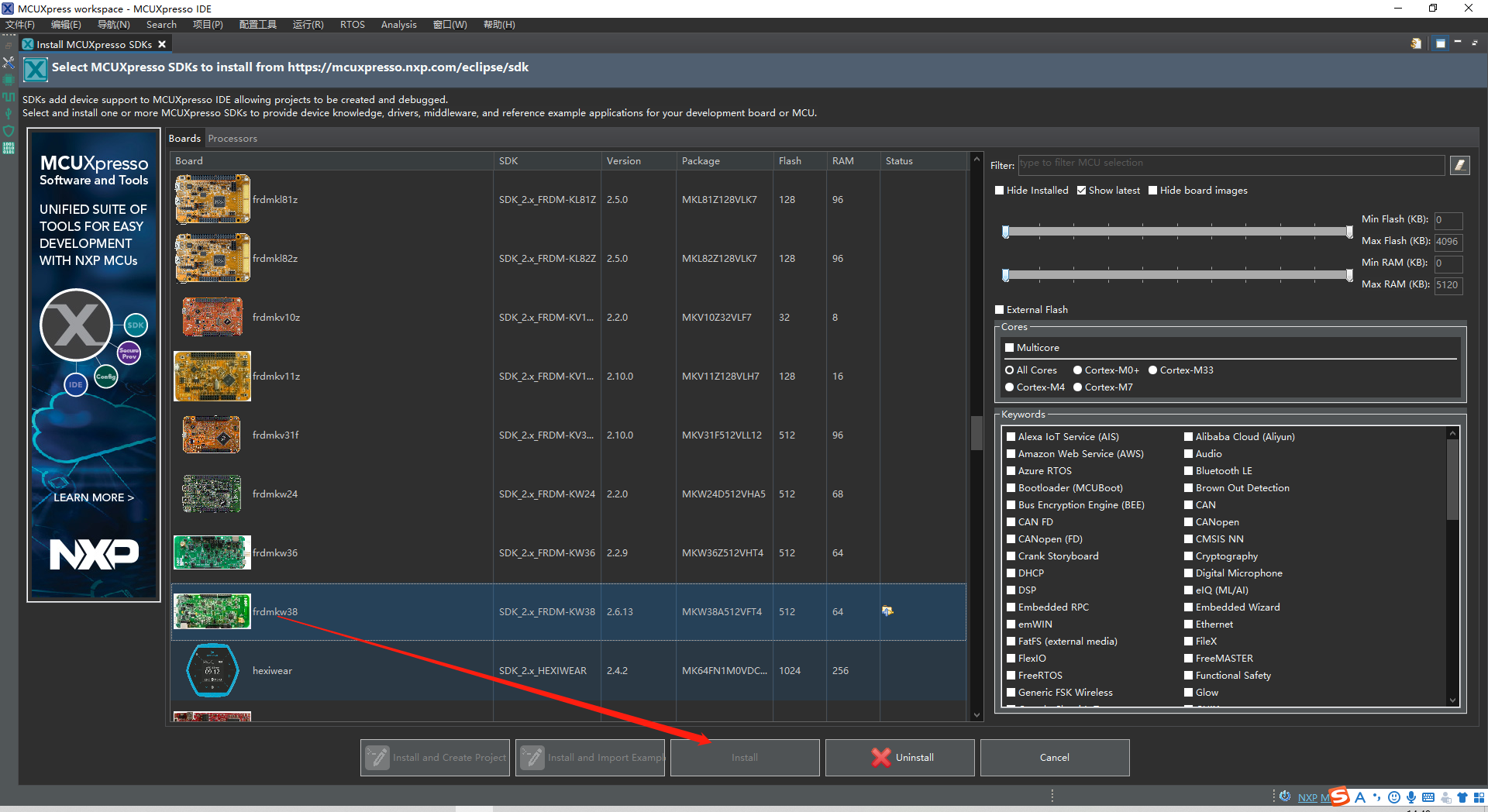The width and height of the screenshot is (1488, 812).
Task: Click the wrench and screwdriver sidebar icon
Action: point(9,62)
